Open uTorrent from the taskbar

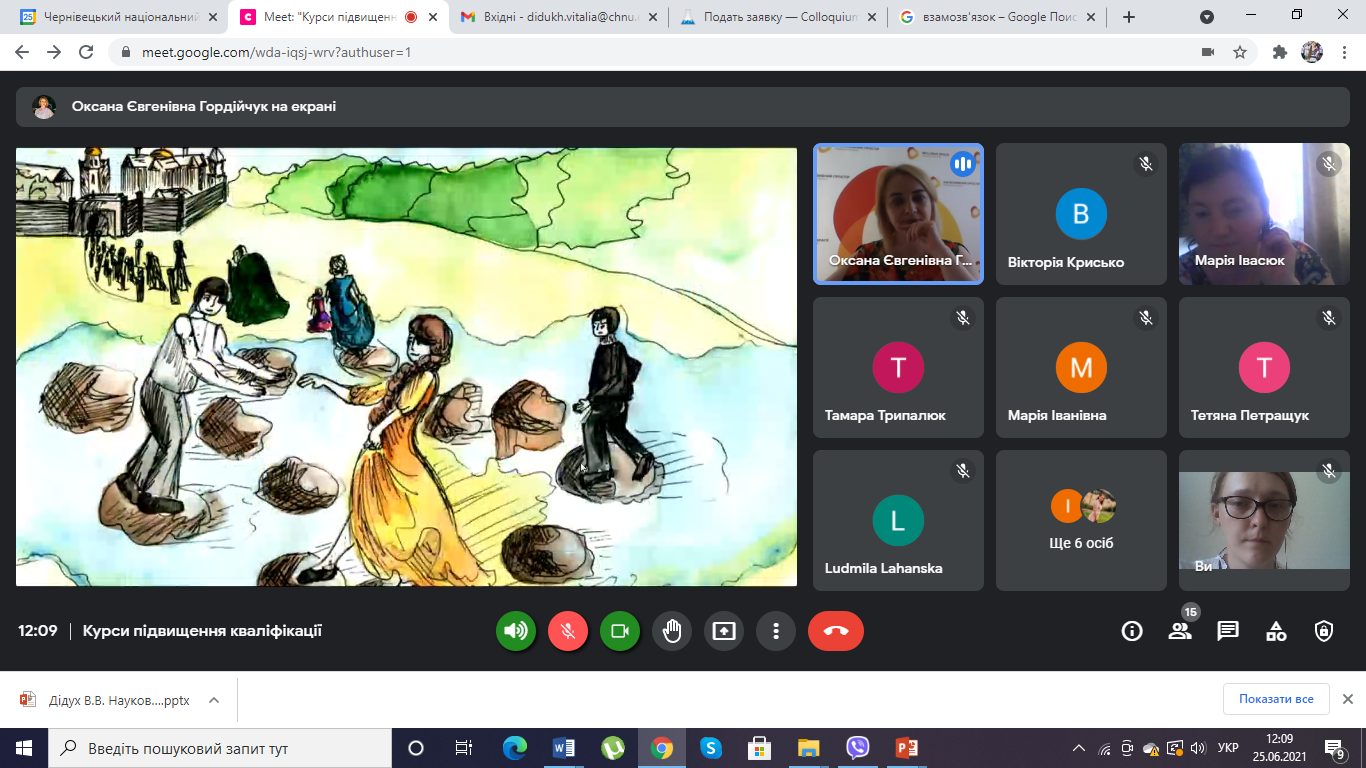coord(612,748)
